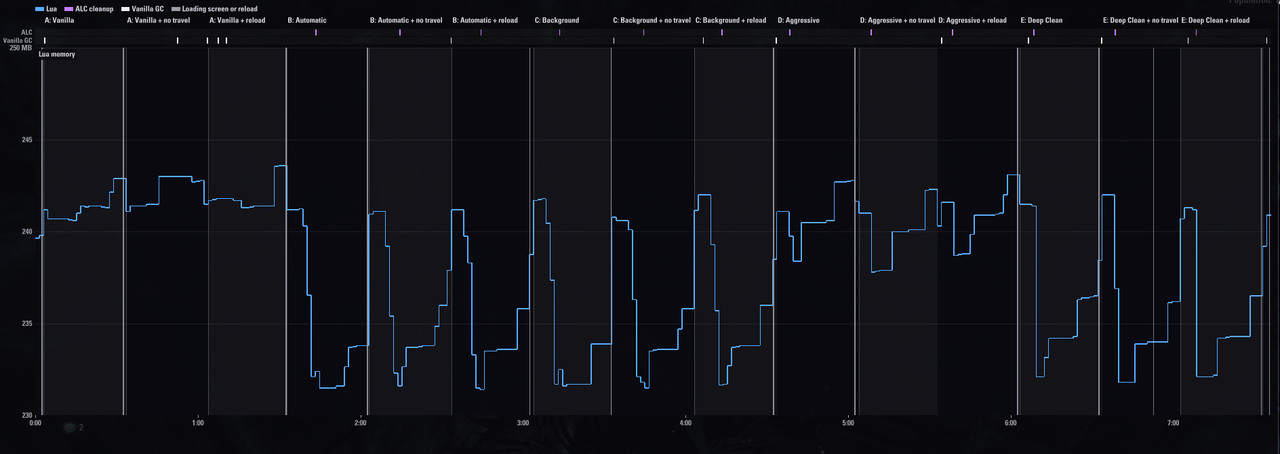Click the 2:00 time axis label
Viewport: 1280px width, 454px height.
[360, 424]
